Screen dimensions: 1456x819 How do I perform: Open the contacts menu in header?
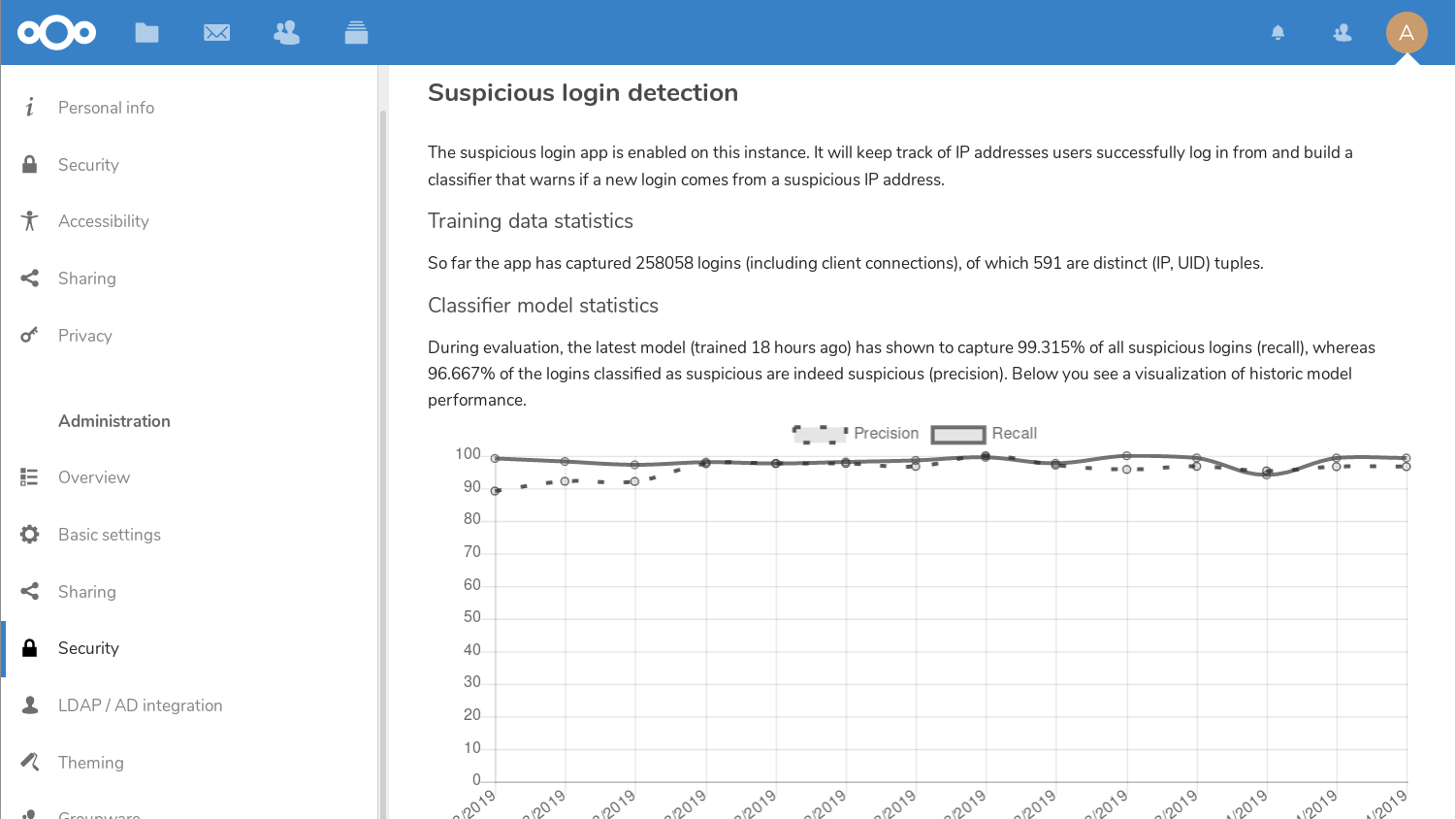[1342, 33]
